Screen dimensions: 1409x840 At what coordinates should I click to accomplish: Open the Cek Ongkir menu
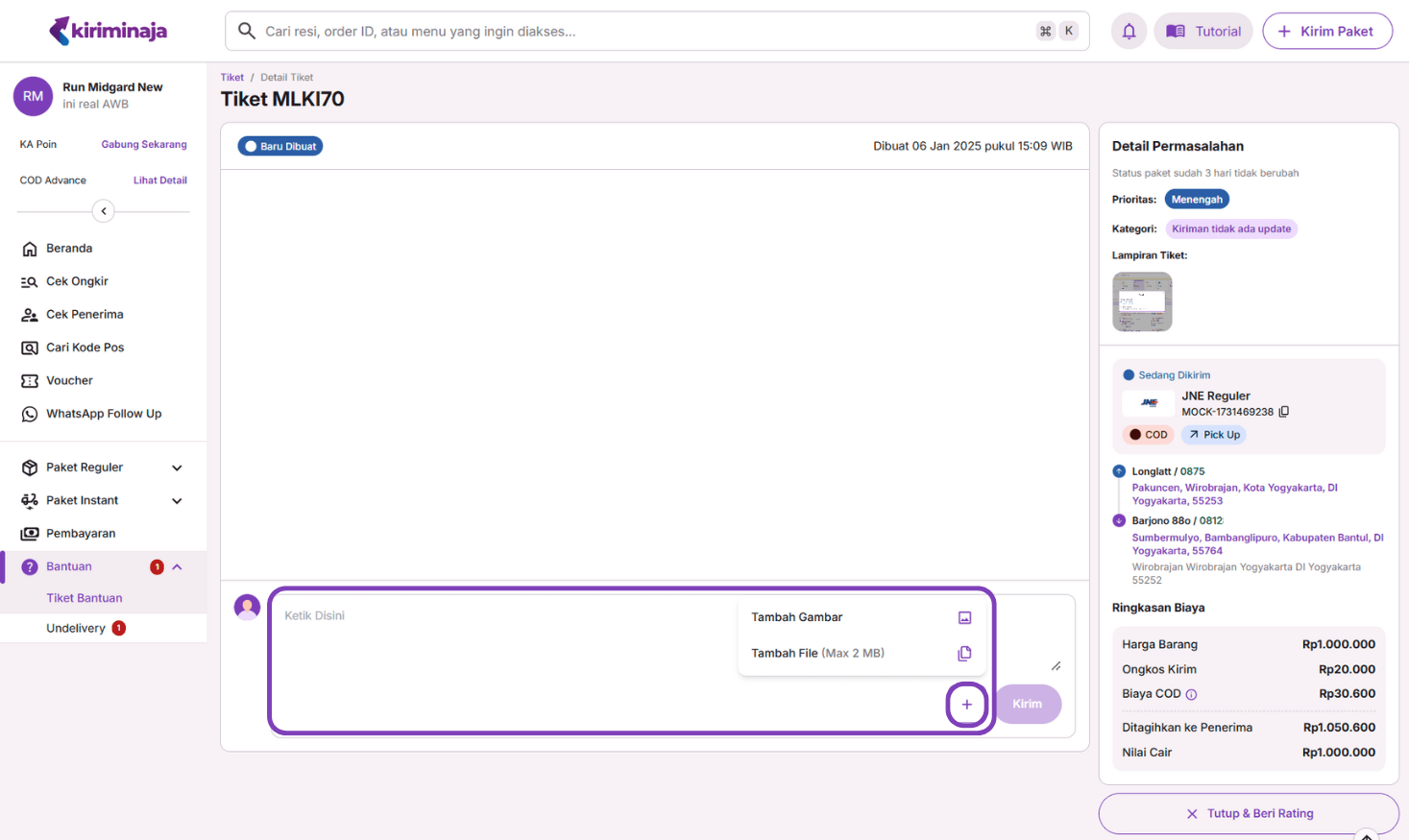[x=77, y=281]
